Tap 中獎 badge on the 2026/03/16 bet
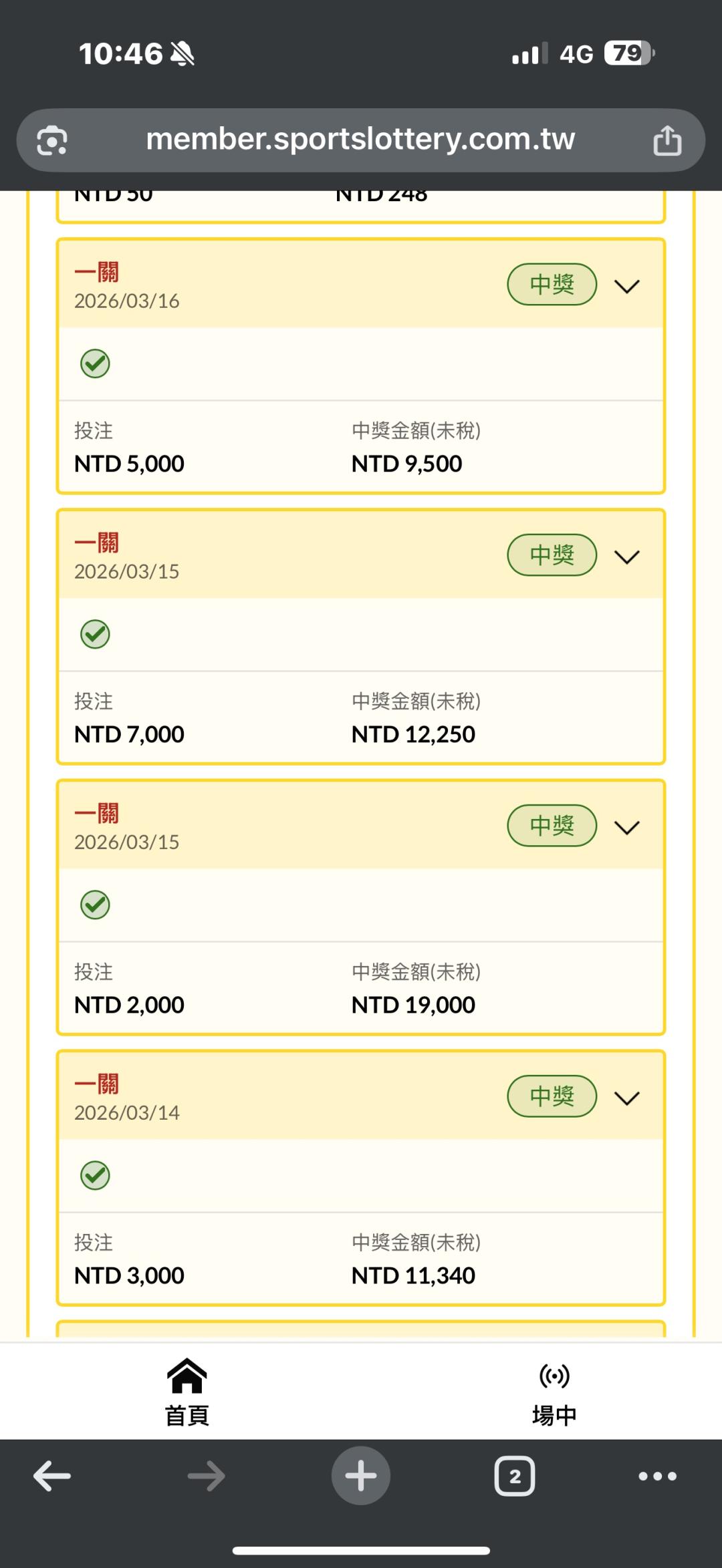This screenshot has width=722, height=1568. pos(552,285)
